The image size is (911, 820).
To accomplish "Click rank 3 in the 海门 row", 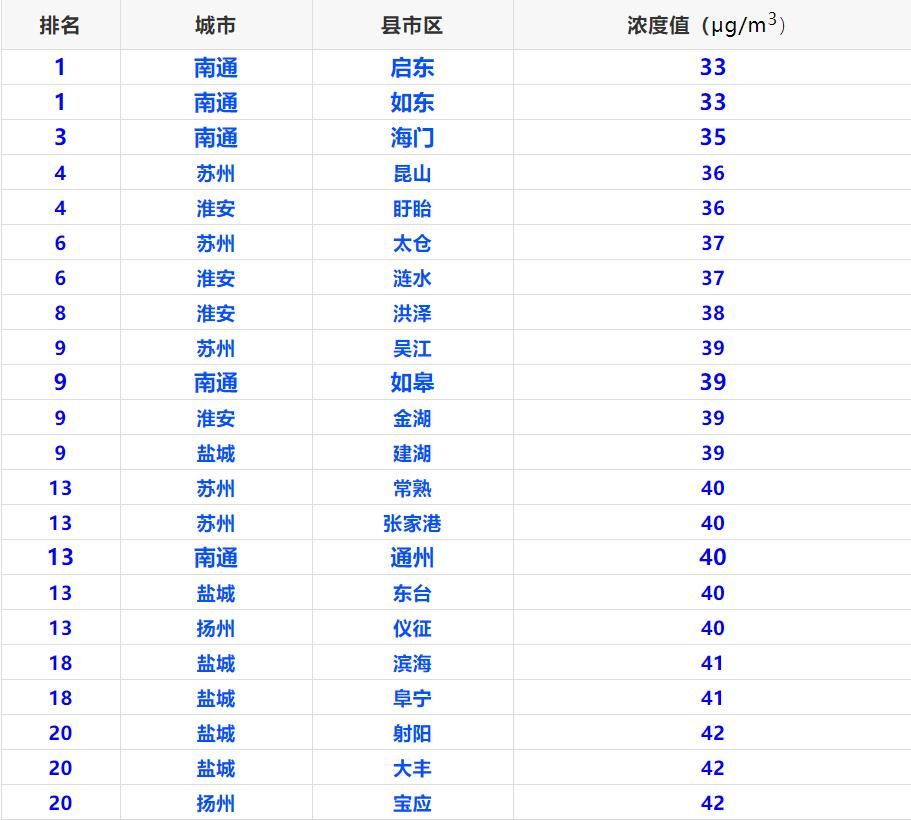I will click(x=60, y=138).
